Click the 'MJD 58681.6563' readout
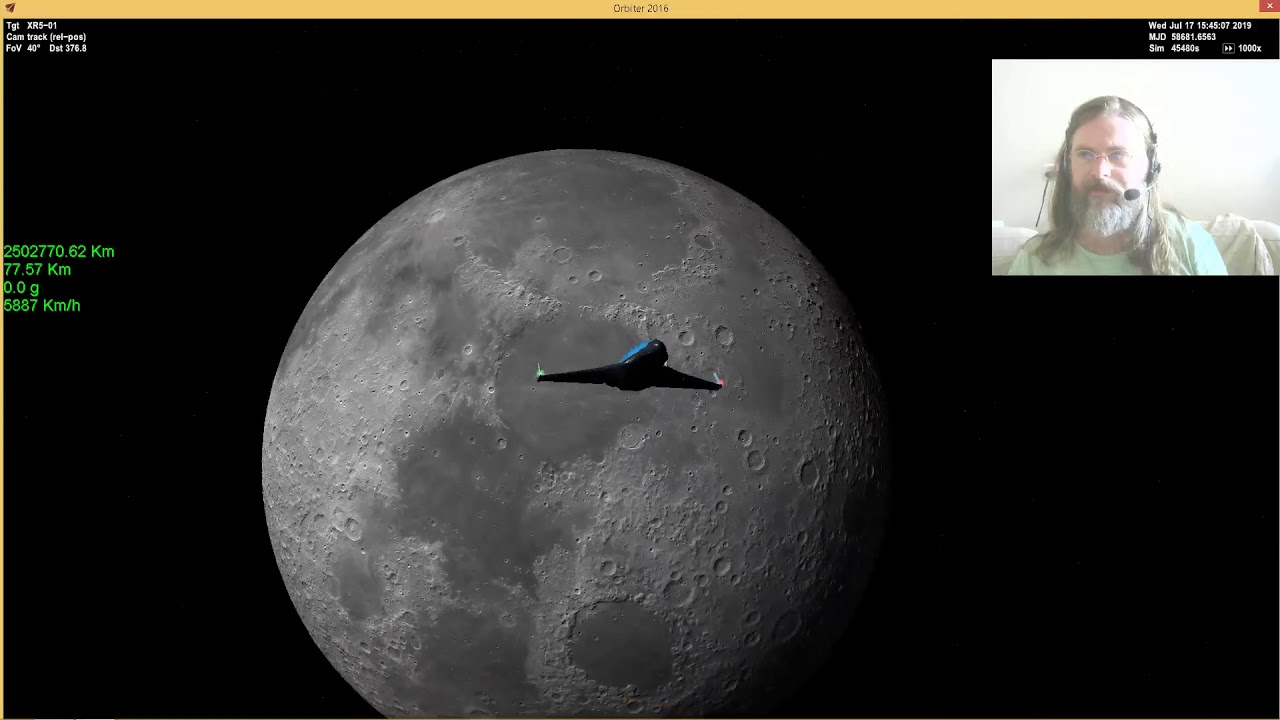The height and width of the screenshot is (720, 1280). 1182,37
